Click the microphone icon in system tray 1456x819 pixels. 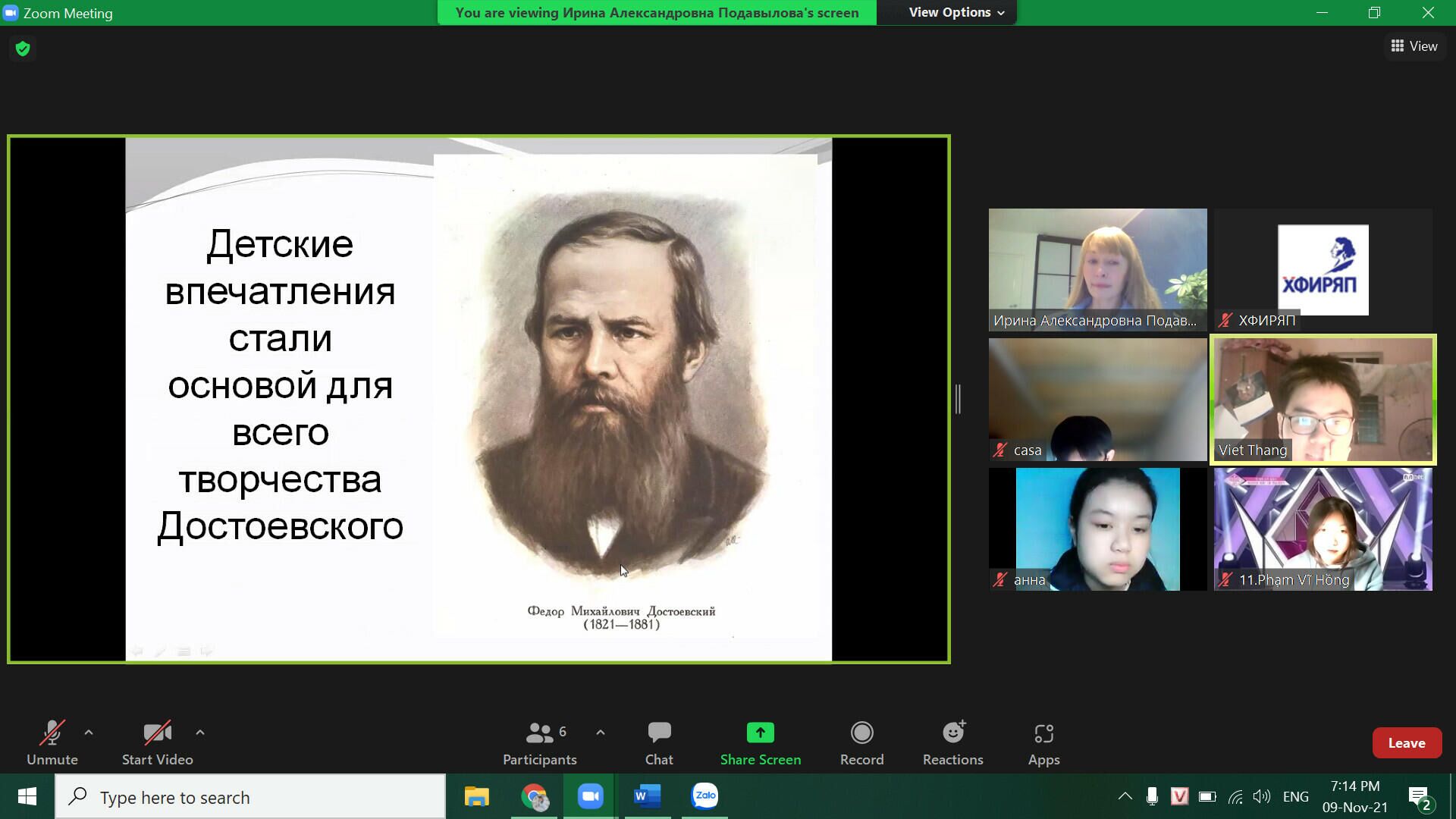point(1152,796)
